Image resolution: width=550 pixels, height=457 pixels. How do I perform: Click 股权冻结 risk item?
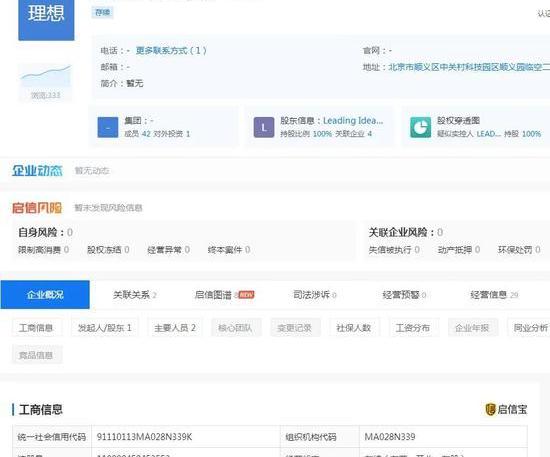tap(108, 250)
